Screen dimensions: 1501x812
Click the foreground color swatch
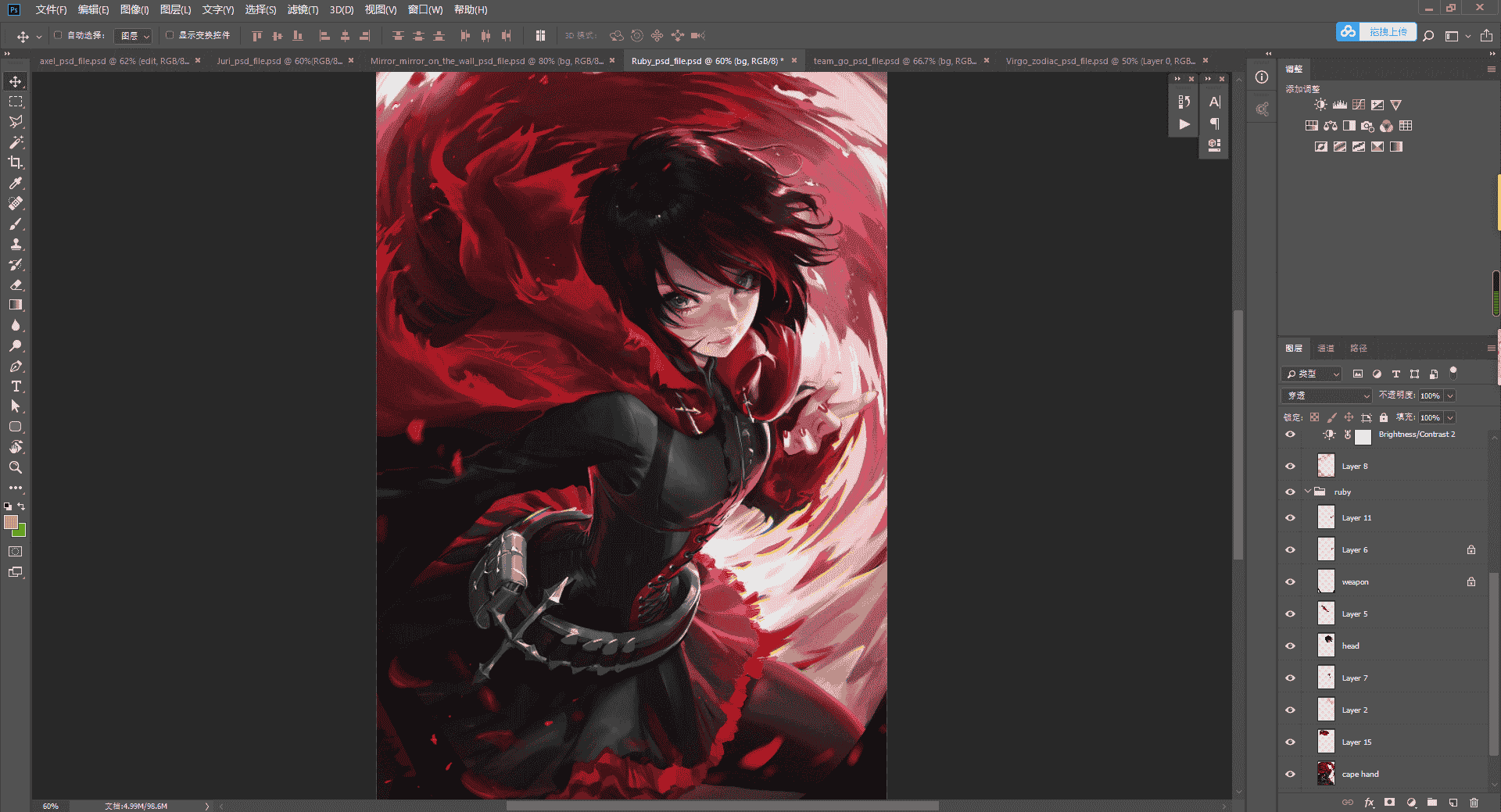tap(11, 522)
